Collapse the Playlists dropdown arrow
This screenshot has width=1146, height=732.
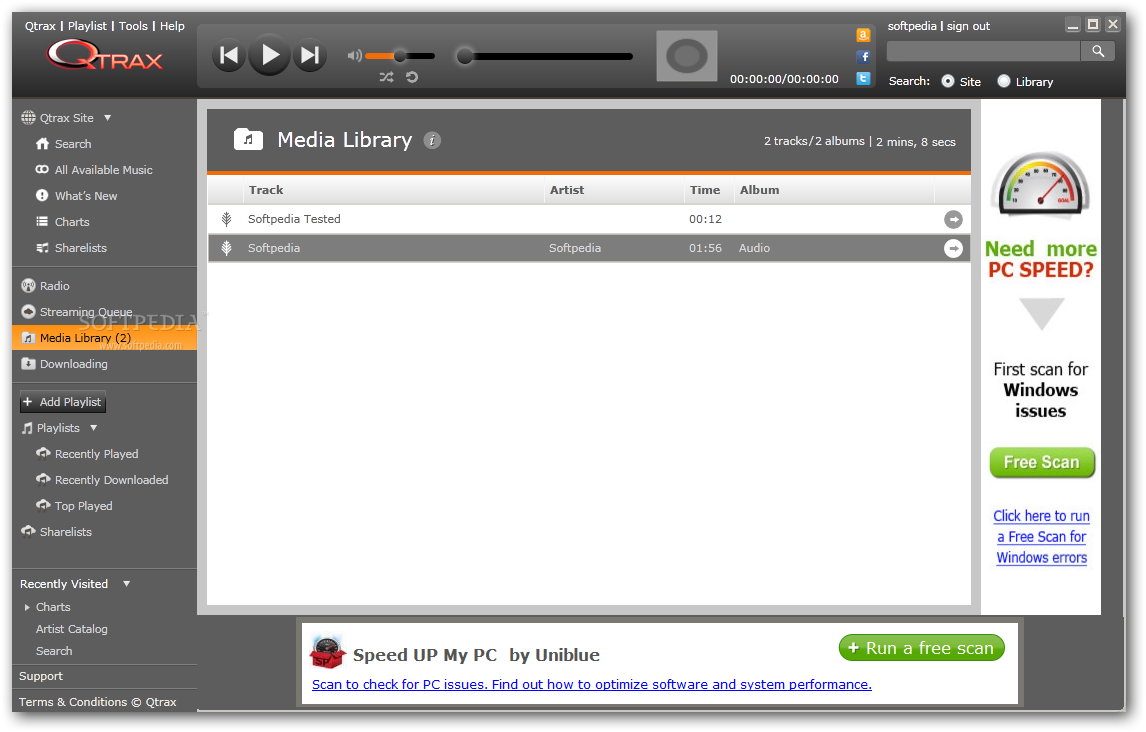pyautogui.click(x=94, y=427)
